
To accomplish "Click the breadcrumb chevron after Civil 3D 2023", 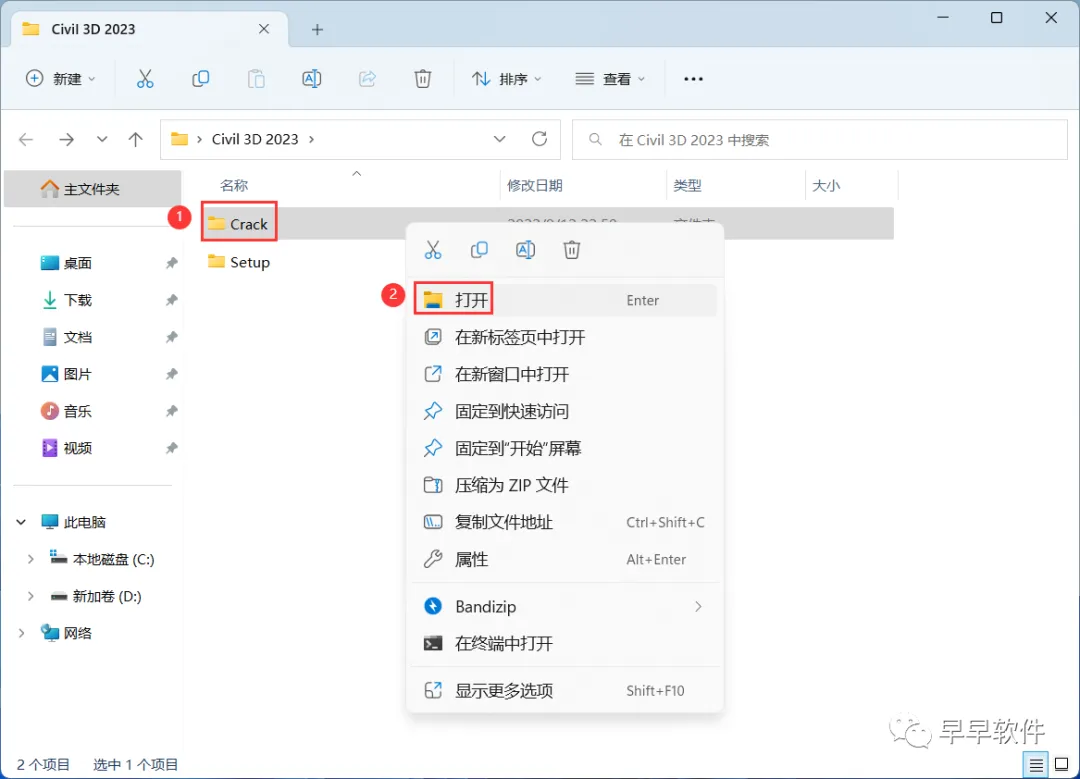I will (x=311, y=139).
